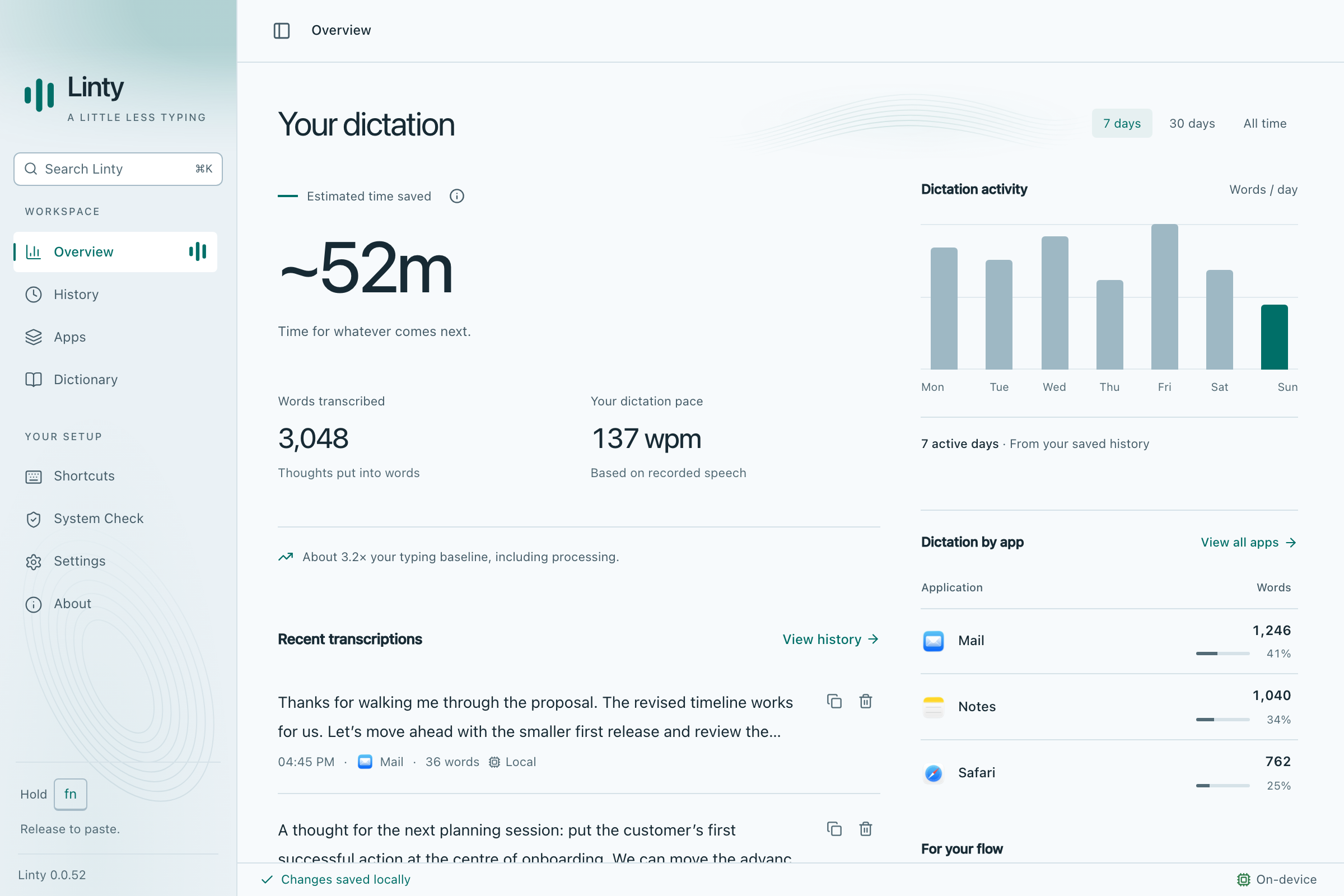Click the info icon beside Estimated time saved
The height and width of the screenshot is (896, 1344).
click(456, 196)
